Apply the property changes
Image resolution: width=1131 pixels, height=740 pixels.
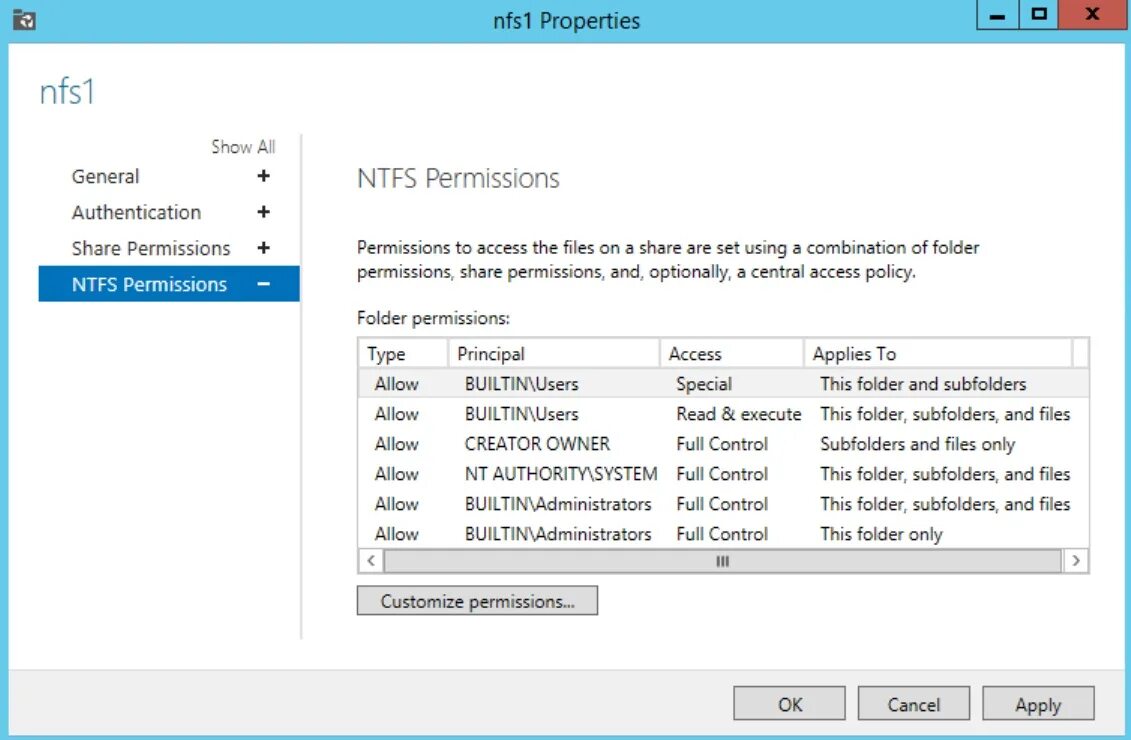coord(1038,704)
